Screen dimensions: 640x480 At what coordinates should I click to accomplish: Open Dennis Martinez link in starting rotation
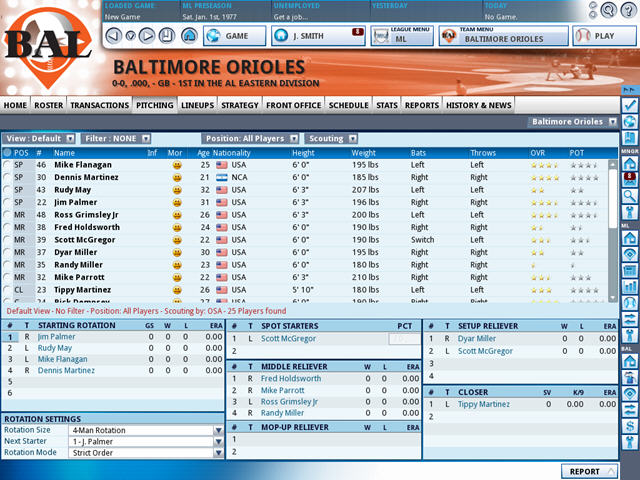click(66, 371)
